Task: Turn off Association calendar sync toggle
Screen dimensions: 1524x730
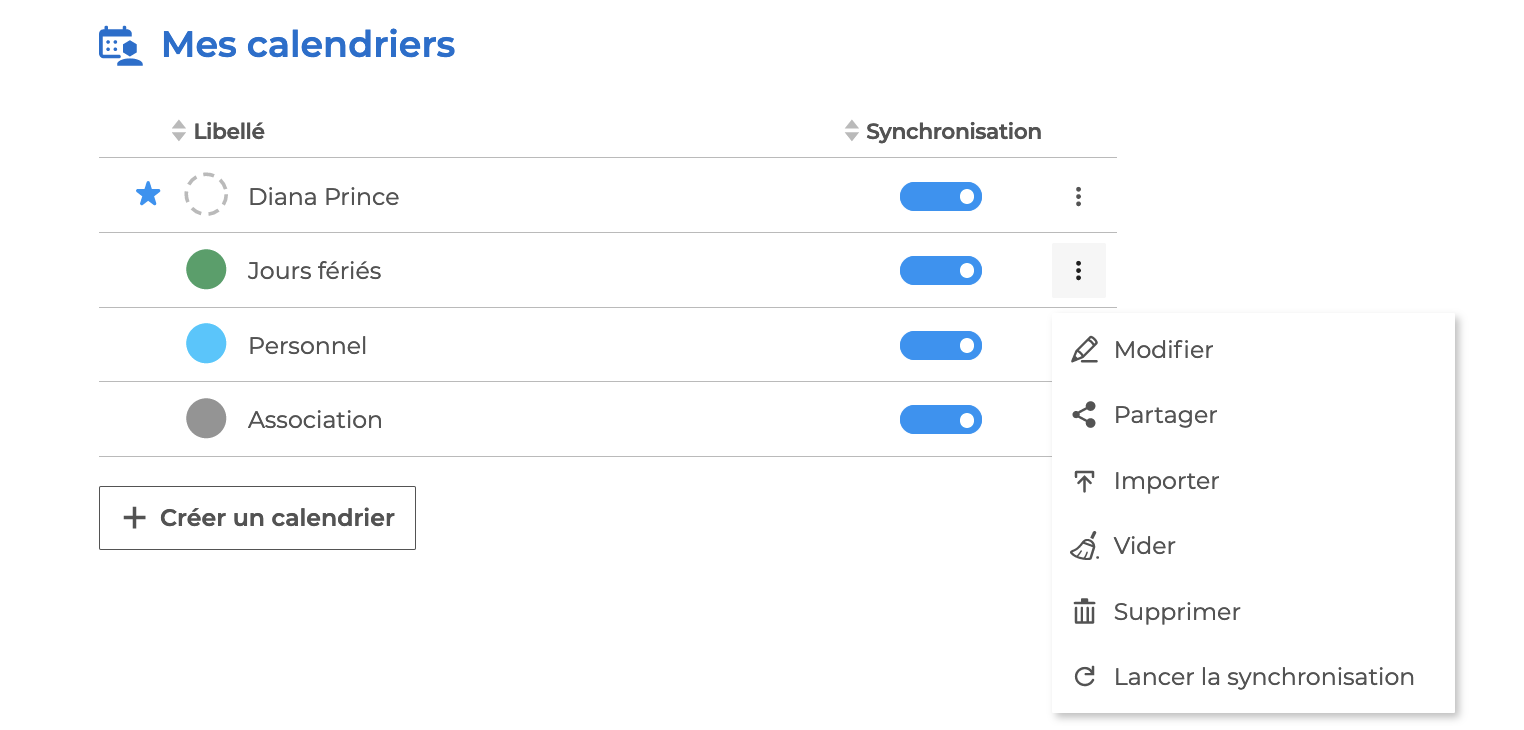Action: point(940,420)
